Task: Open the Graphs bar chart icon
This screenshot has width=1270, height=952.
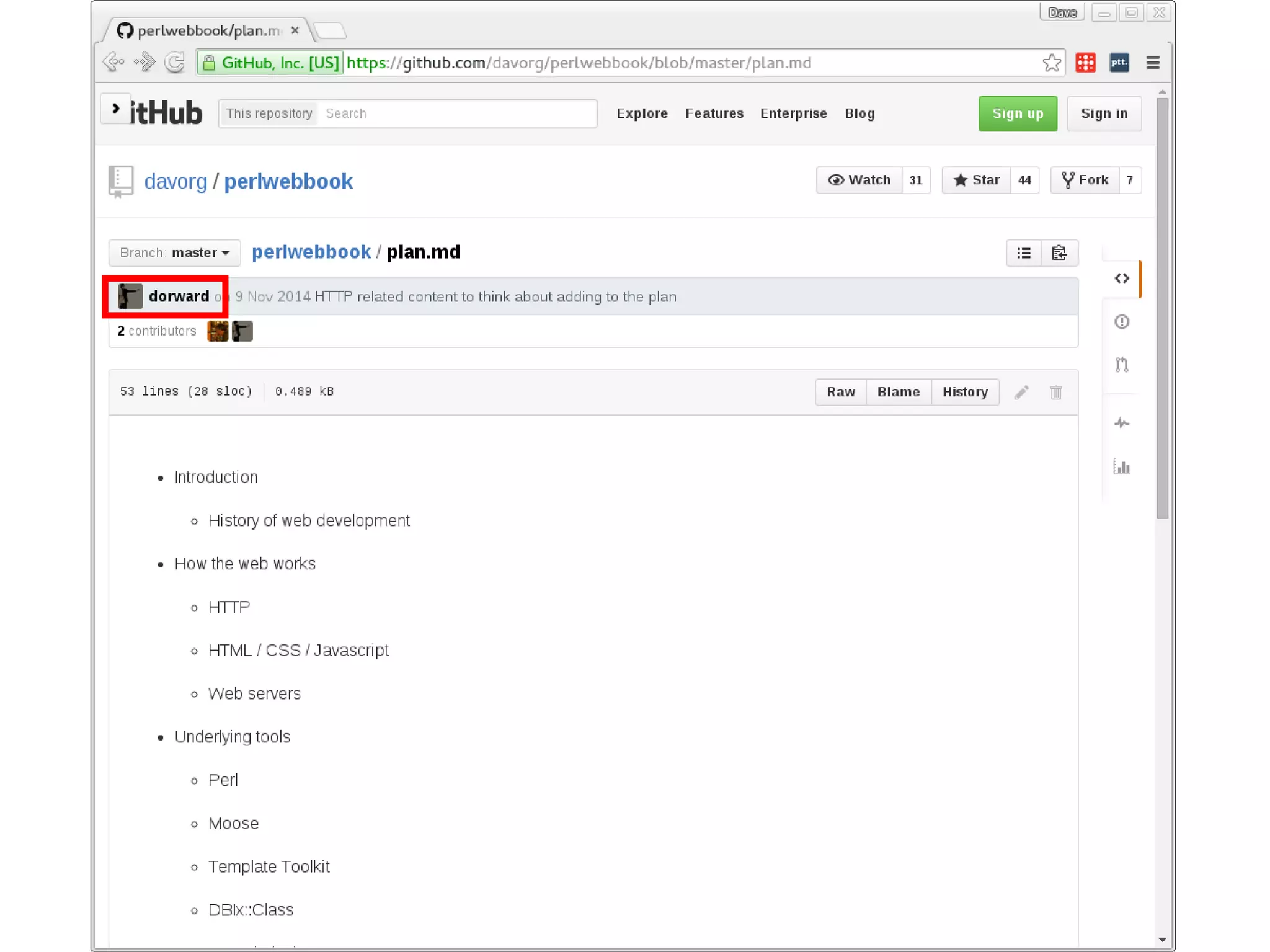Action: [1121, 466]
